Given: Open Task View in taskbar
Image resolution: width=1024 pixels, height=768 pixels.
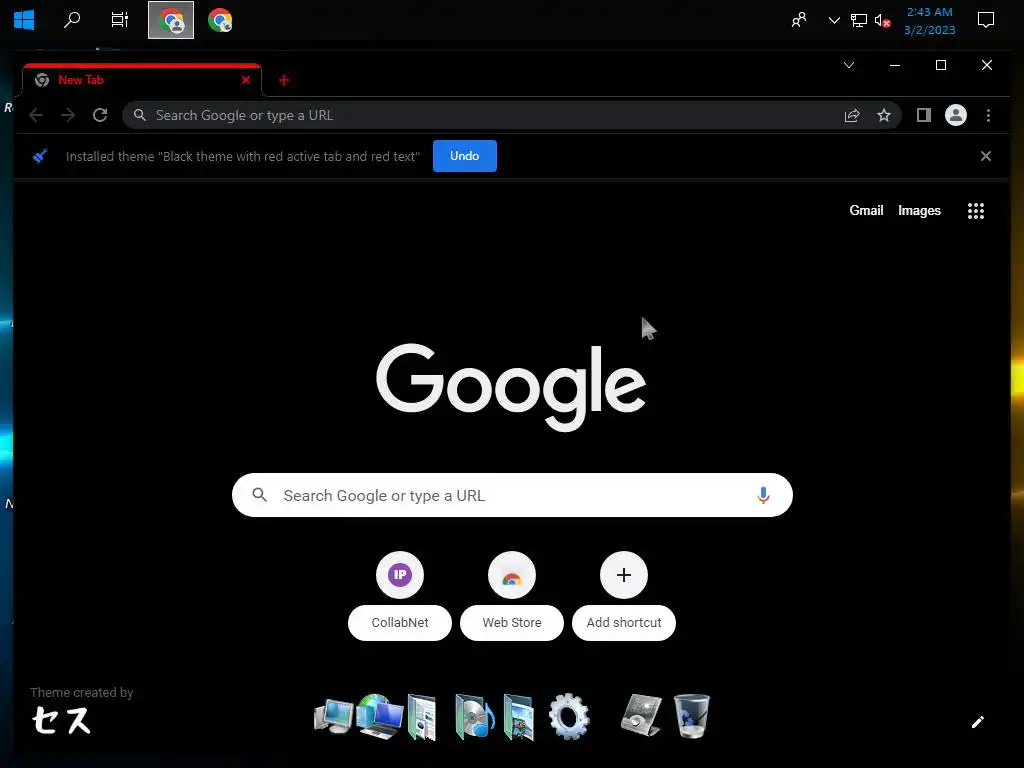Looking at the screenshot, I should click(120, 20).
